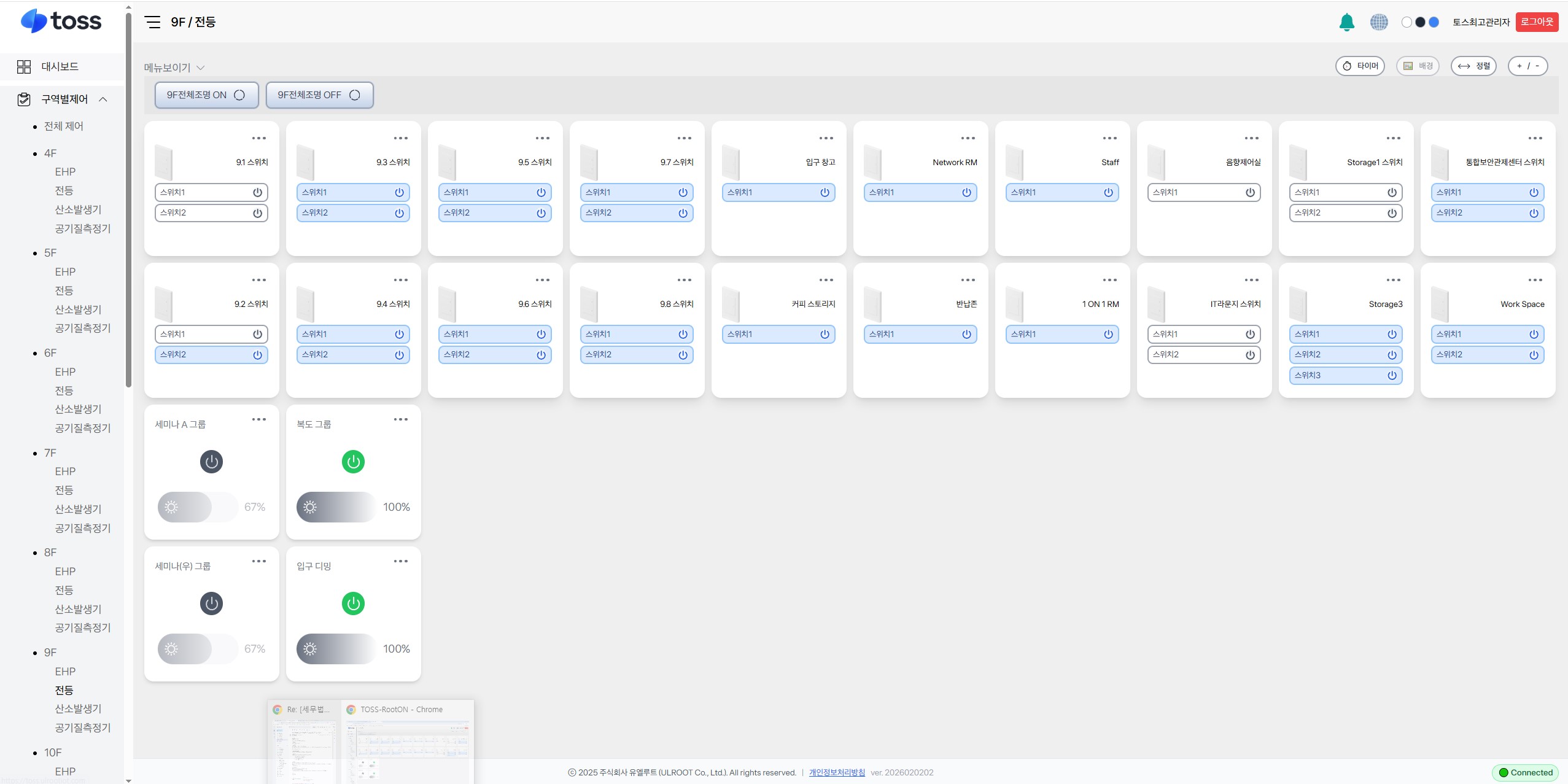This screenshot has height=784, width=1568.
Task: Open three-dot menu on 입구 디밍 card
Action: point(401,561)
